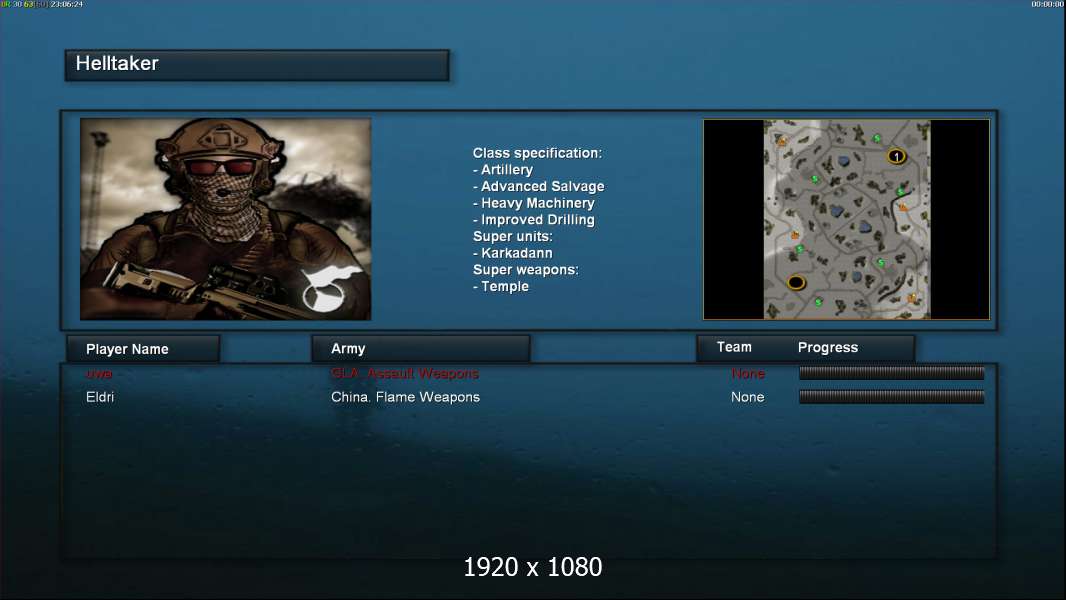Screen dimensions: 1066x600
Task: Click the Army column header
Action: [x=421, y=349]
